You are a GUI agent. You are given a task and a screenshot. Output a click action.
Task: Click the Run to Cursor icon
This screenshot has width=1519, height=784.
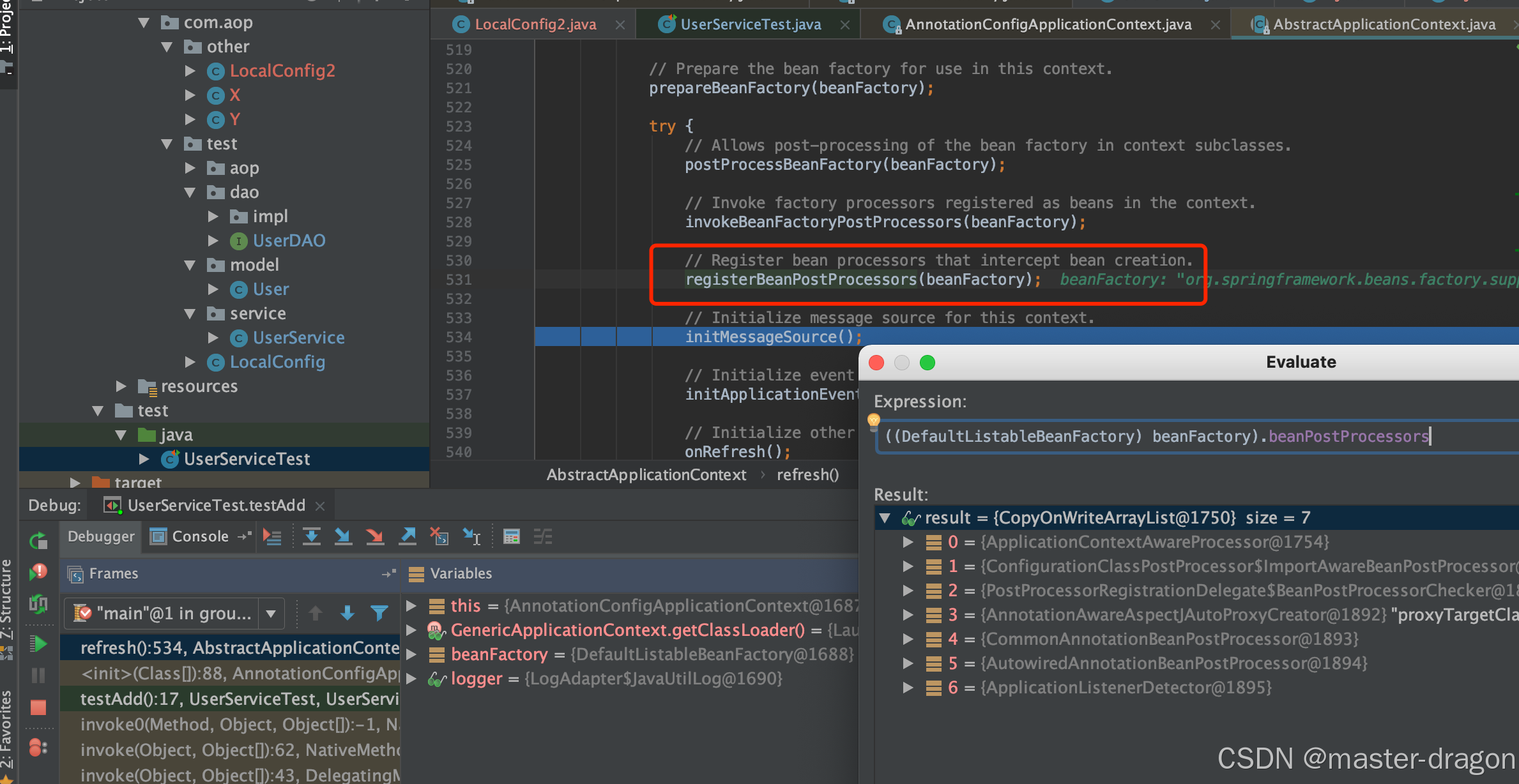tap(471, 536)
